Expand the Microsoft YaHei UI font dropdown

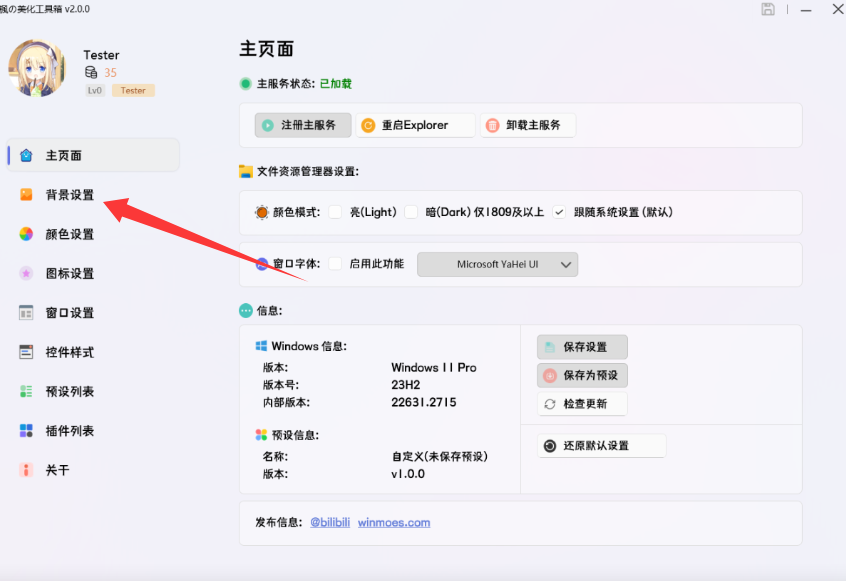[497, 264]
